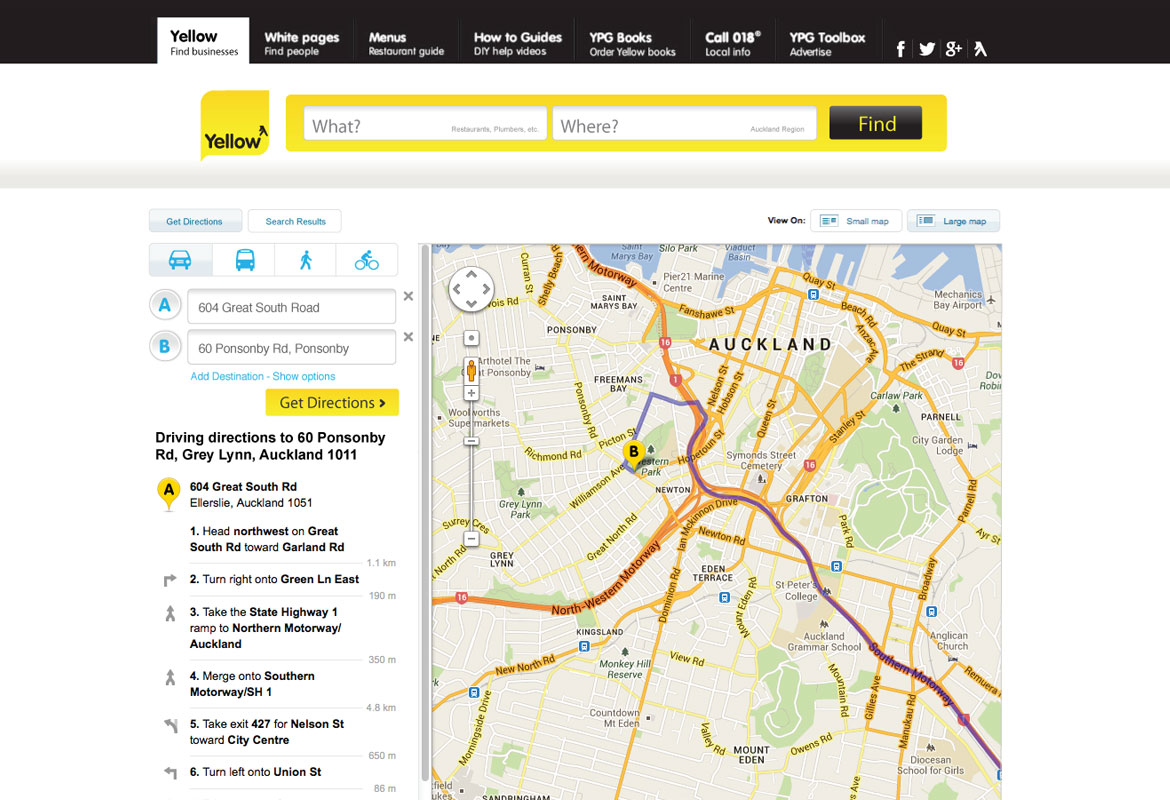Select the walking mode icon

305,260
